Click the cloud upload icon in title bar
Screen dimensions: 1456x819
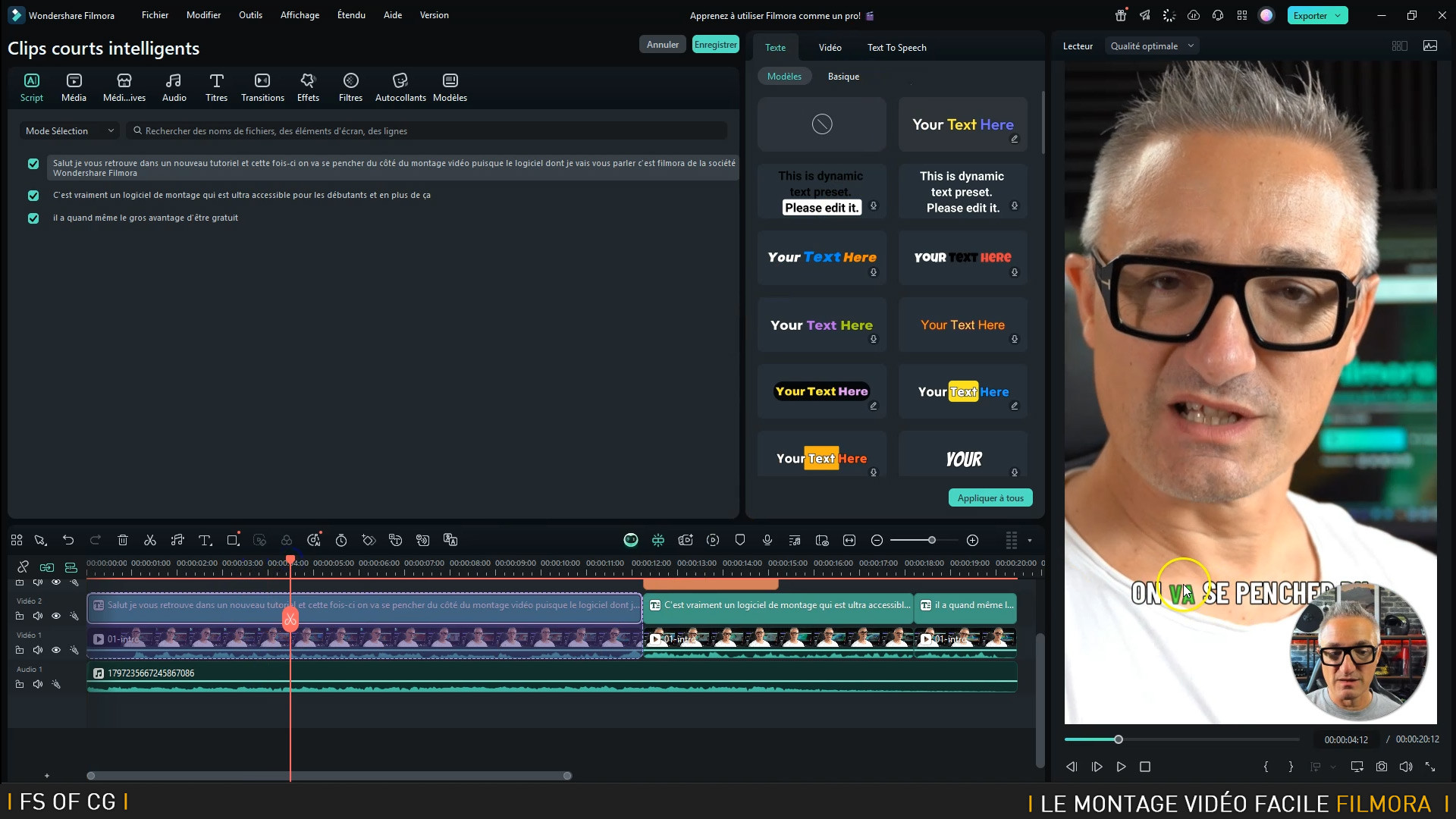point(1194,15)
